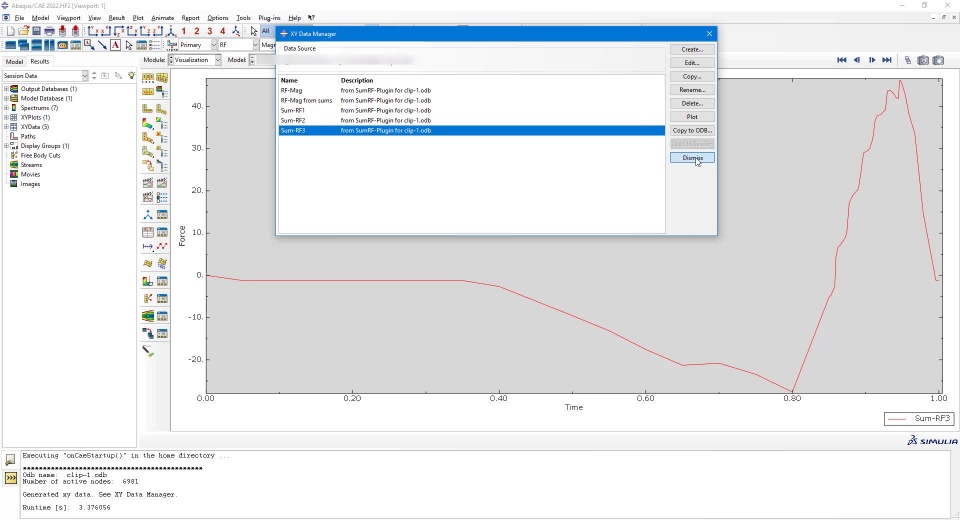Click Copy to ODB... button
Screen dimensions: 960x520
(x=692, y=130)
